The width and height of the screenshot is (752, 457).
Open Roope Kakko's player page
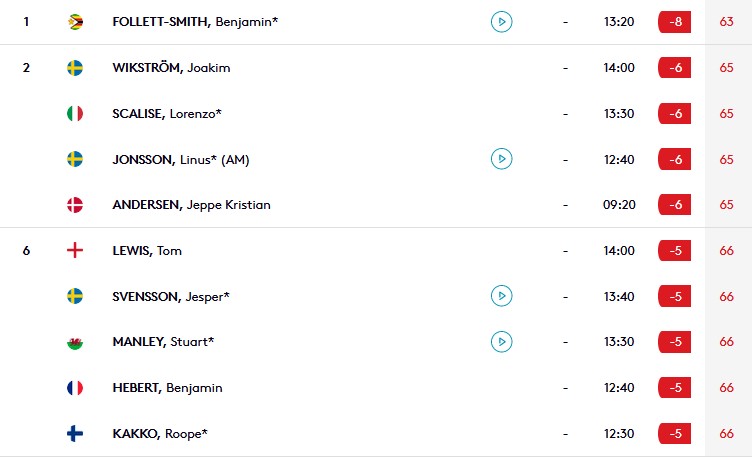tap(160, 434)
